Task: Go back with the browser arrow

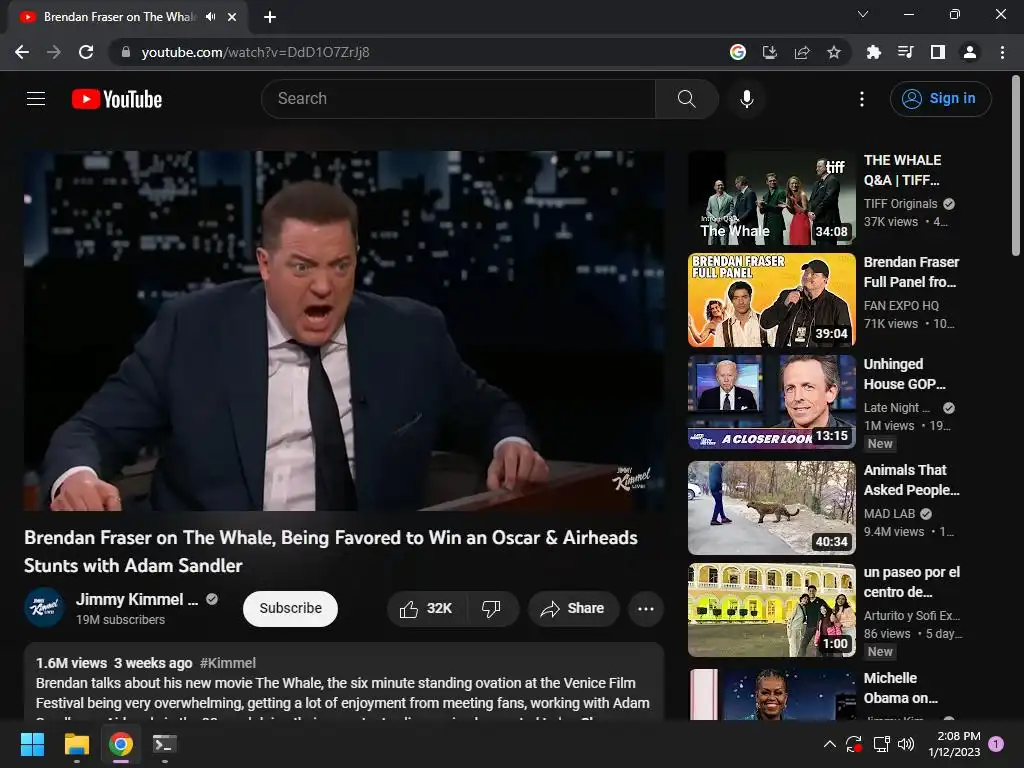Action: [22, 52]
